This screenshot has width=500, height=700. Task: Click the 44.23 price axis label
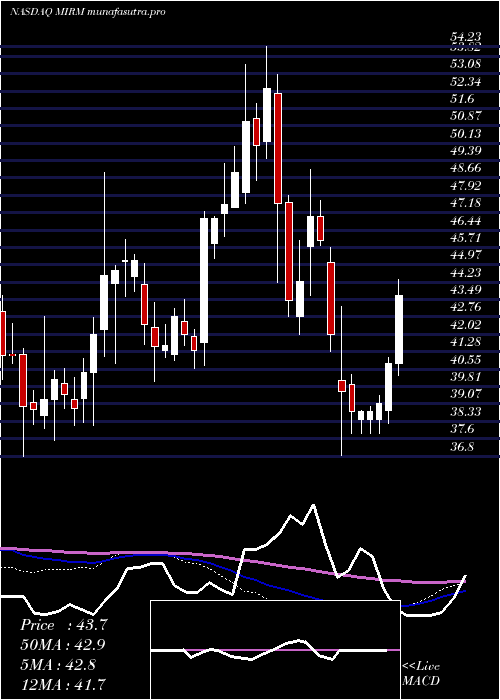pyautogui.click(x=465, y=272)
